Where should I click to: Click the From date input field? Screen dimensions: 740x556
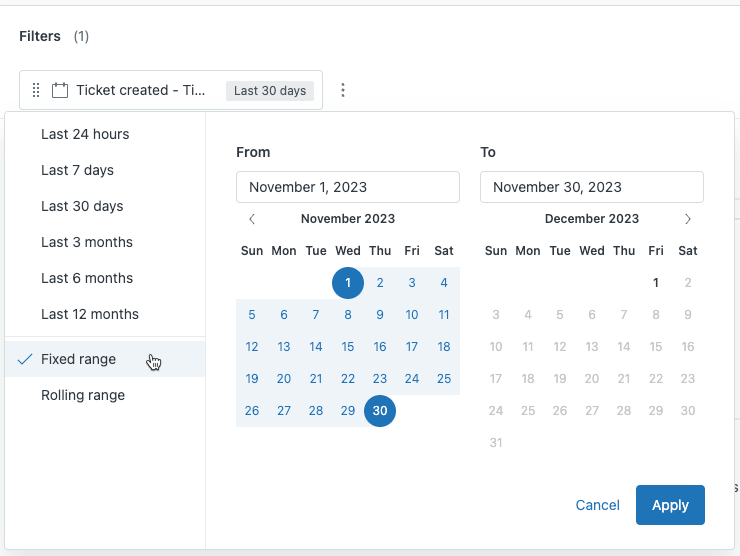coord(347,187)
